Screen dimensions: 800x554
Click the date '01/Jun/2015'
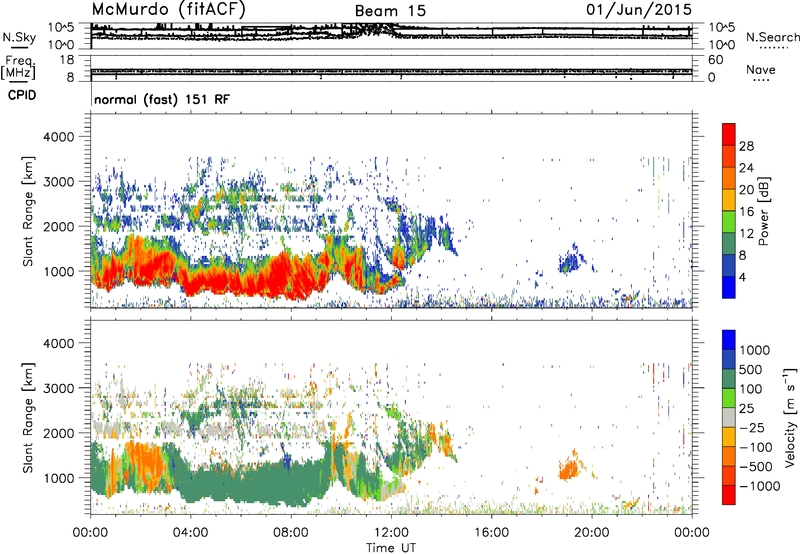coord(639,10)
